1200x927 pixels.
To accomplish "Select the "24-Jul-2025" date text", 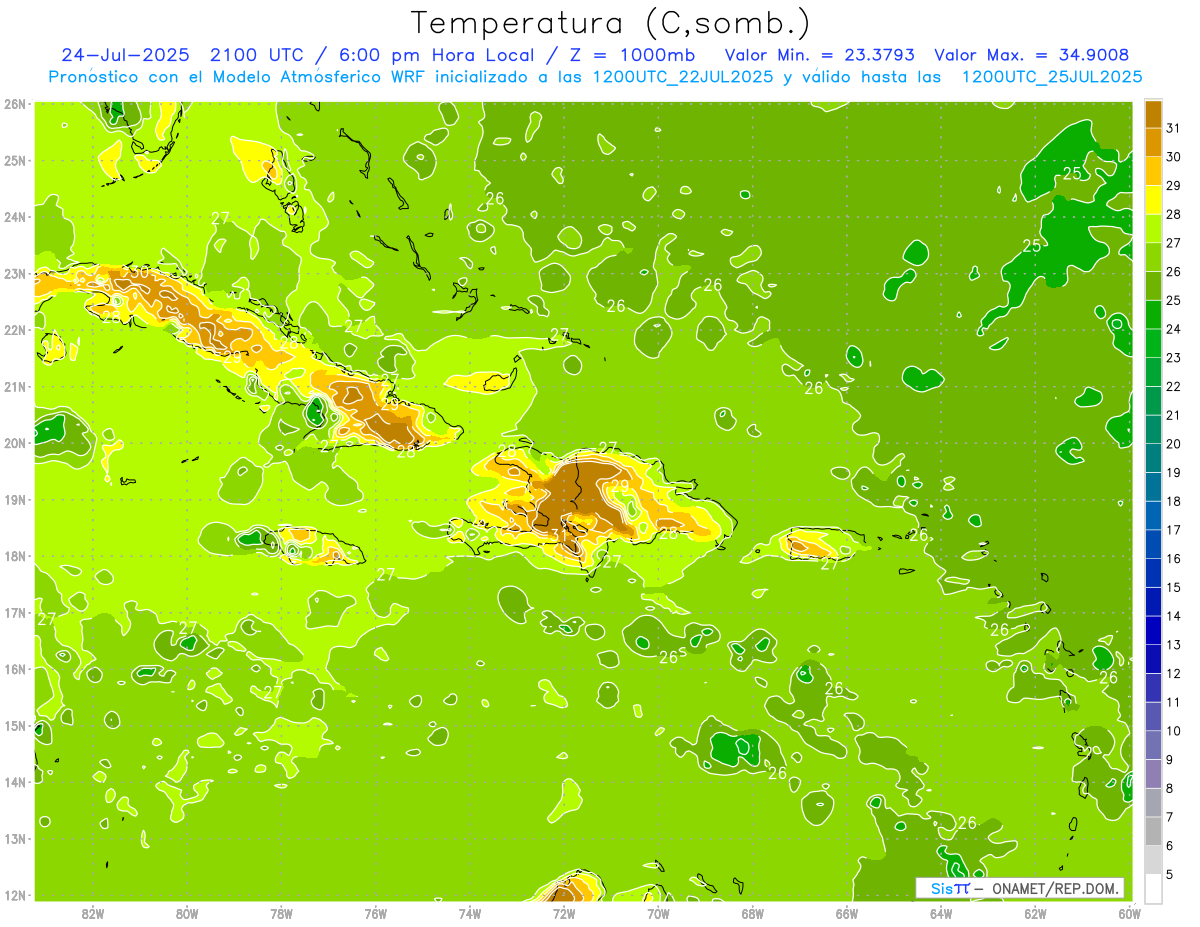I will coord(124,54).
